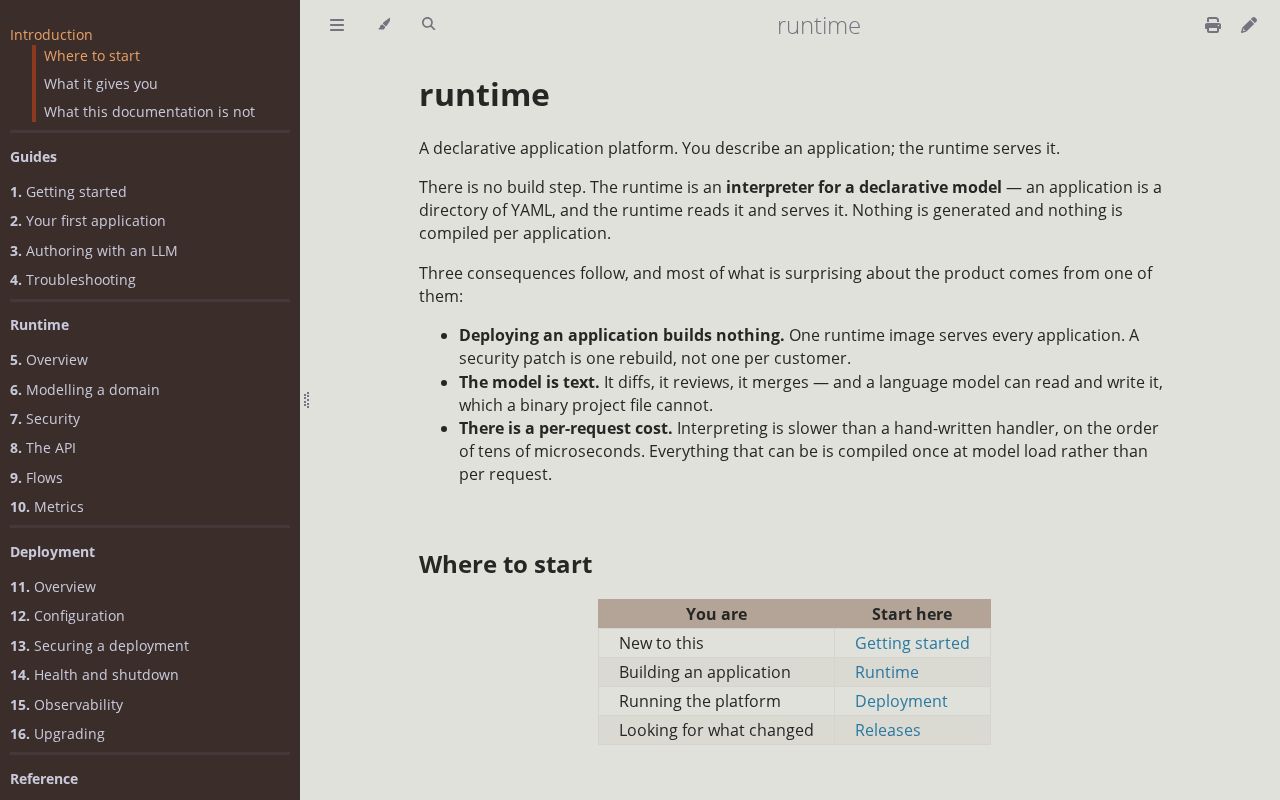Image resolution: width=1280 pixels, height=800 pixels.
Task: Open chapter 3 Authoring with an LLM
Action: 94,251
